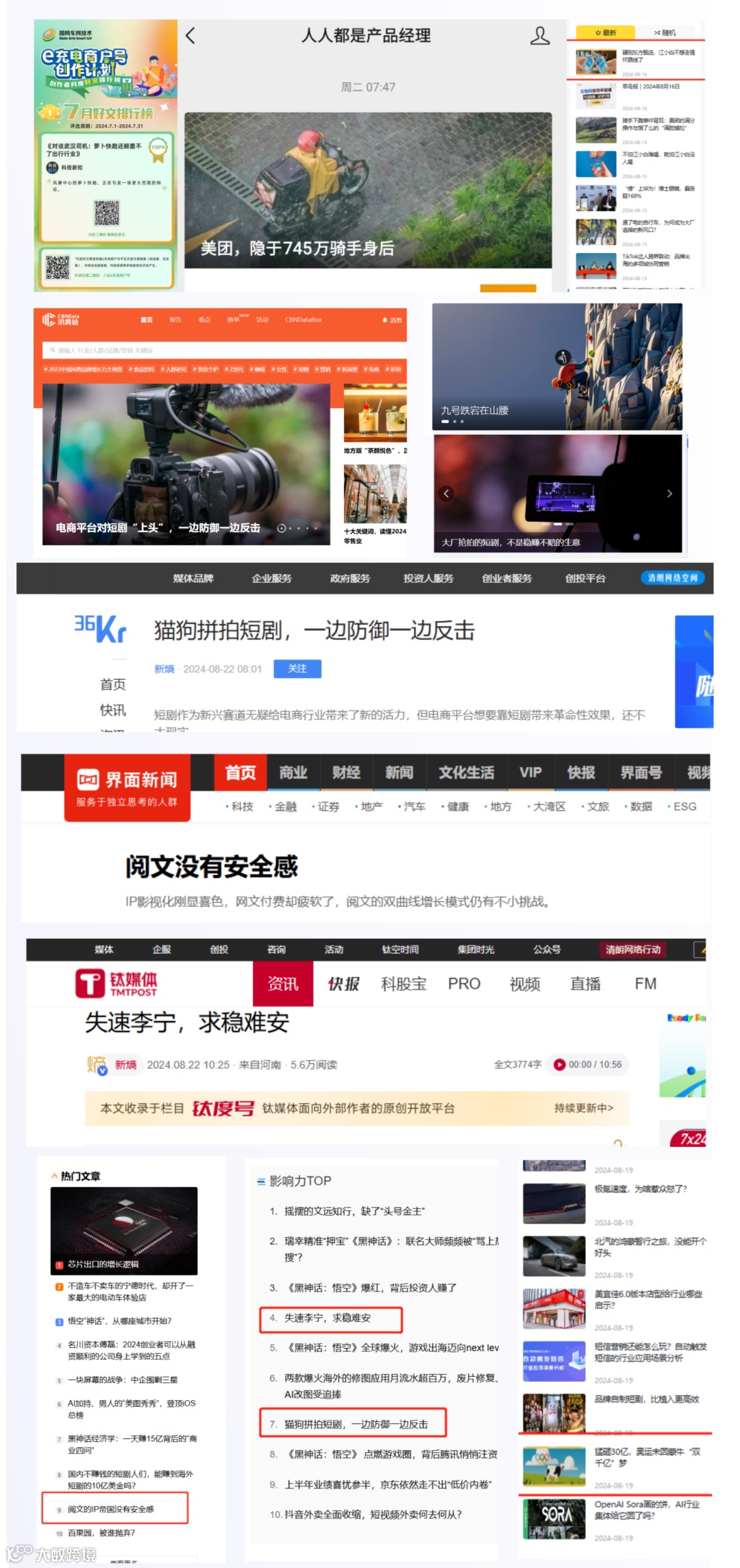This screenshot has height=1568, width=740.
Task: Select the 最新 tab in the article list
Action: click(x=606, y=32)
